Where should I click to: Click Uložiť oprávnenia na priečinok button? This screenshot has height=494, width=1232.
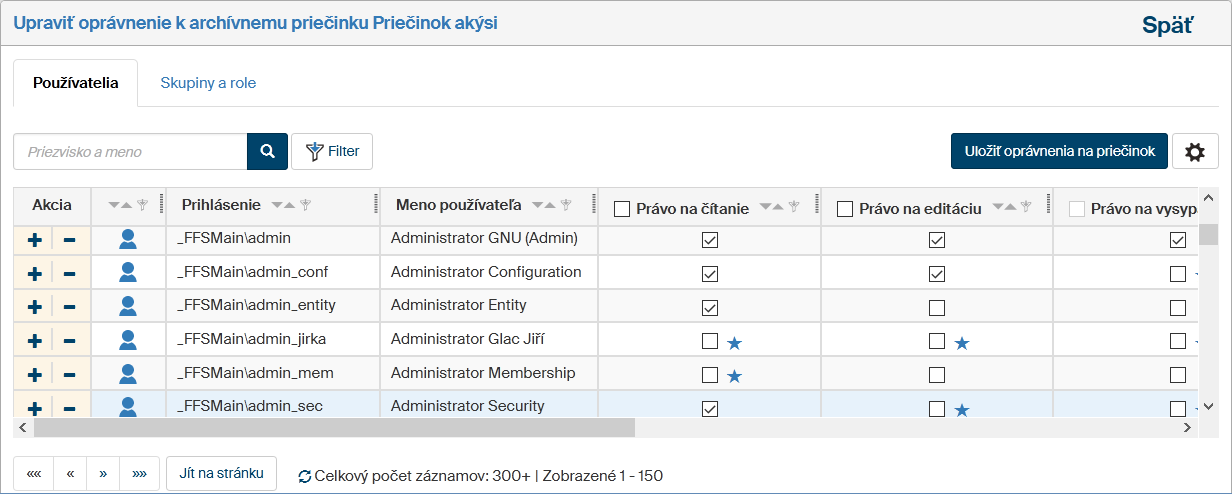point(1058,151)
